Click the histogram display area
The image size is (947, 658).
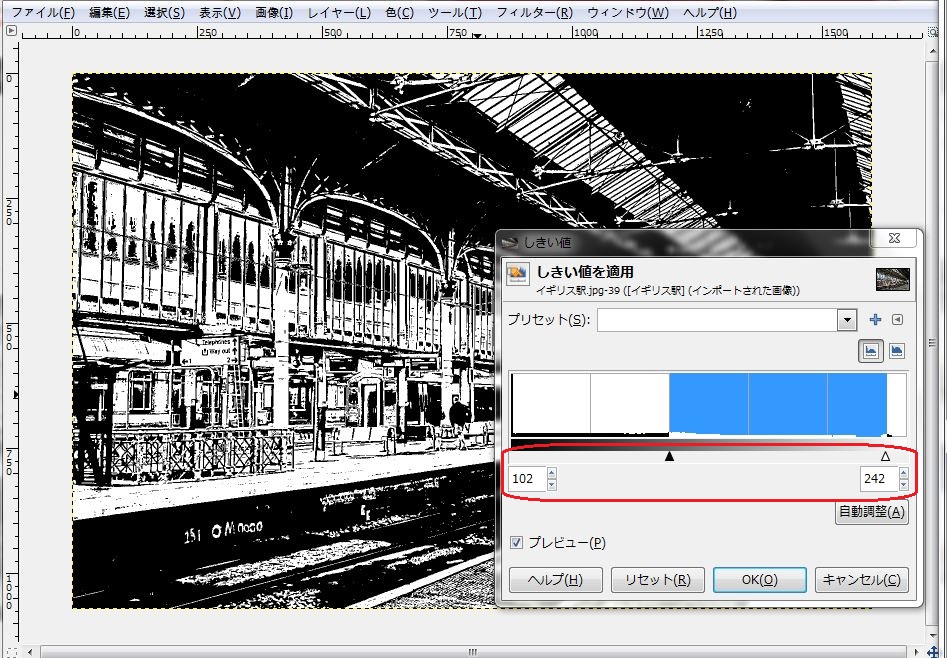pyautogui.click(x=708, y=404)
